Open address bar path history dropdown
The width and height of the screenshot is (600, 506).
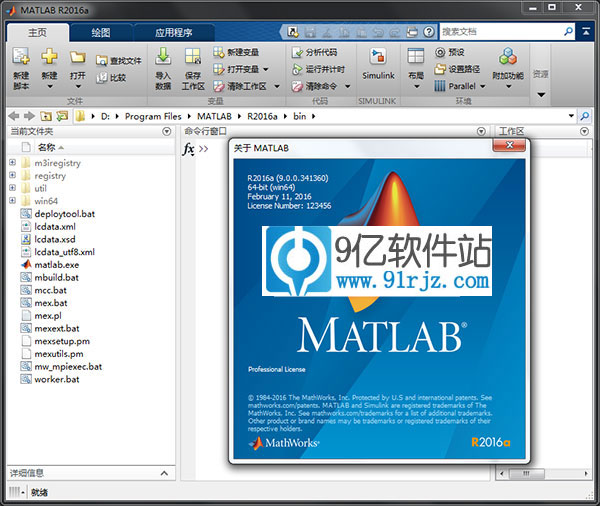tap(571, 116)
